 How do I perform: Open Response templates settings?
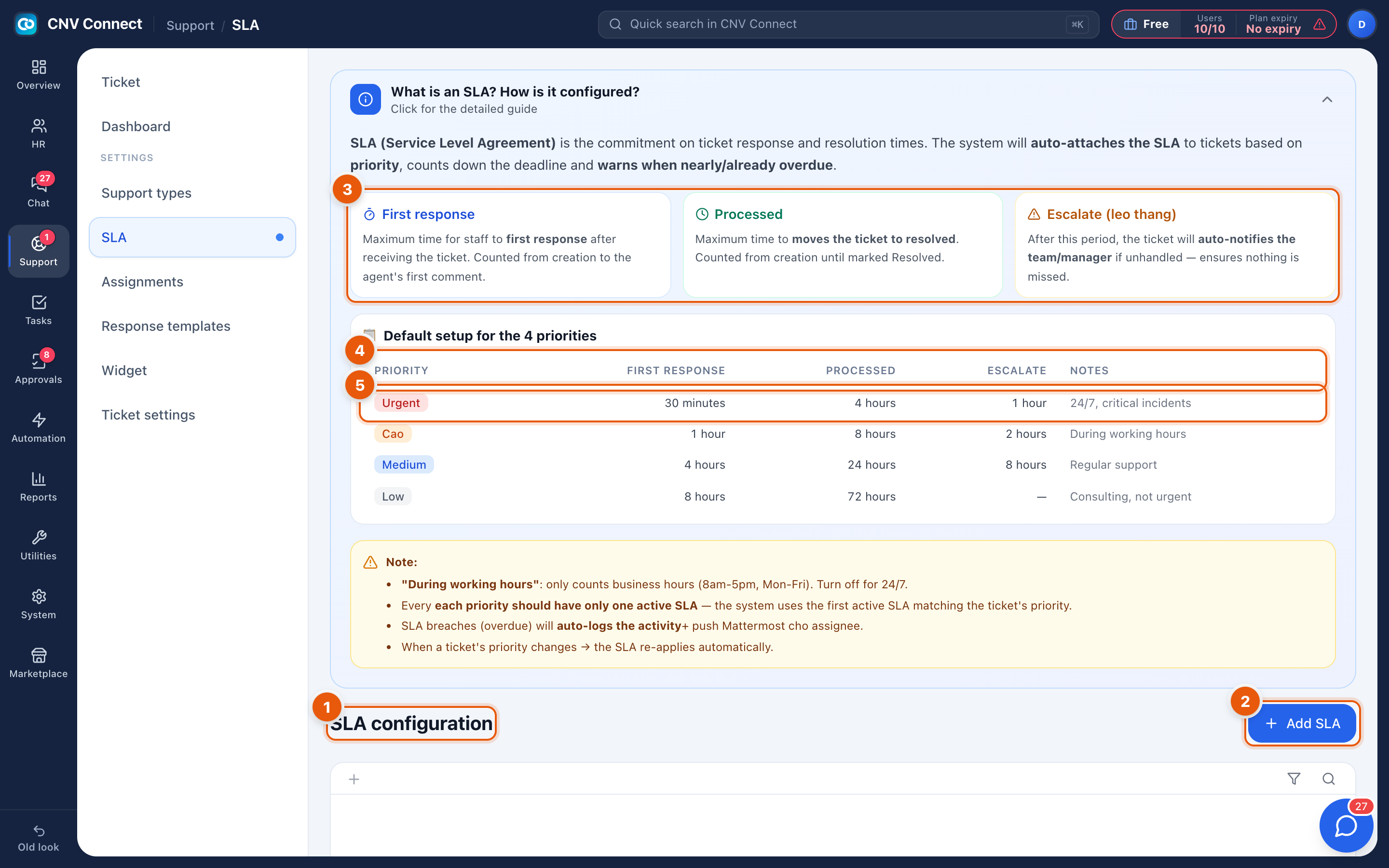tap(192, 326)
